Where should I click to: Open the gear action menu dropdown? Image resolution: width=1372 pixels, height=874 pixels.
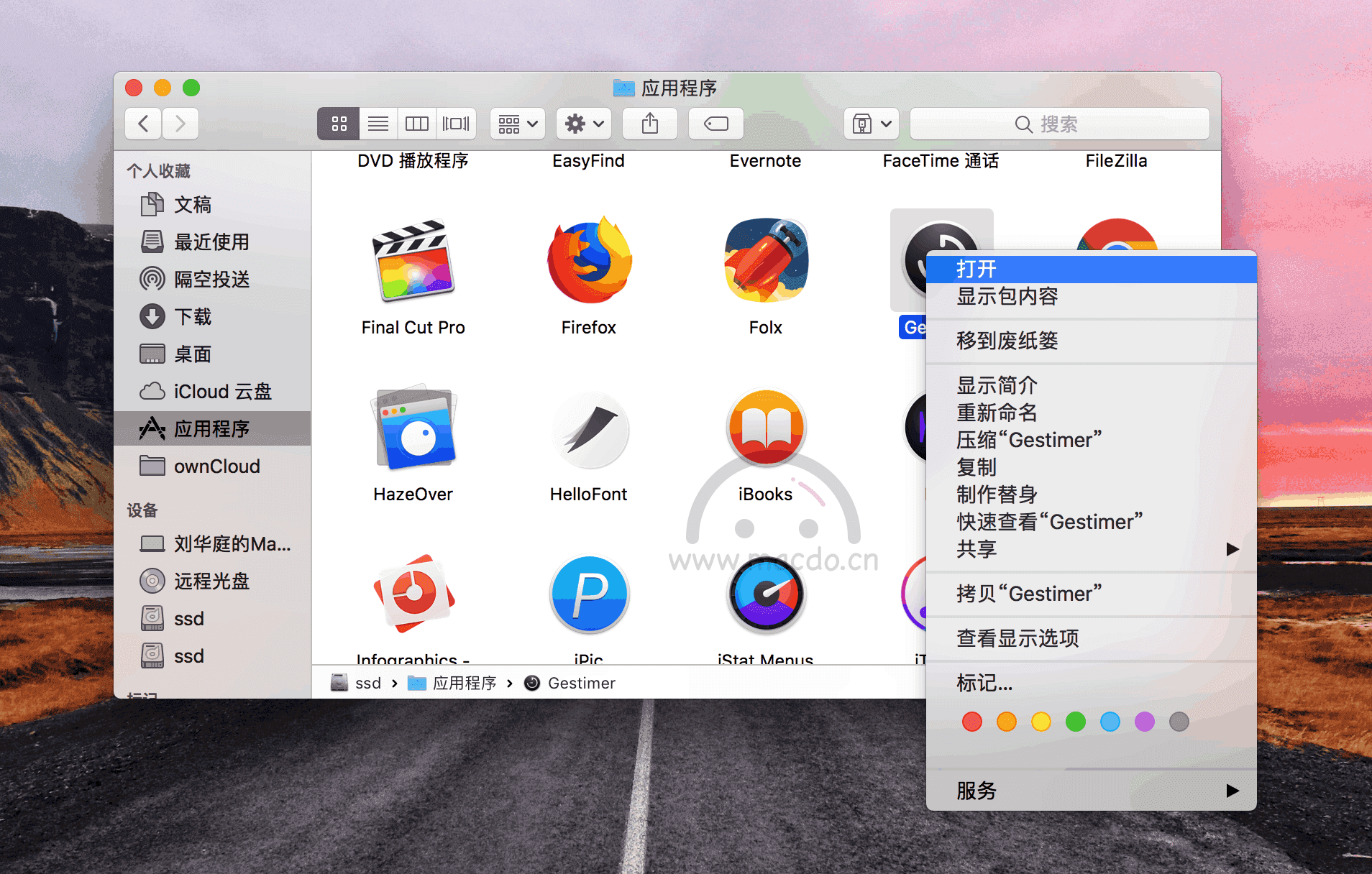click(x=584, y=124)
